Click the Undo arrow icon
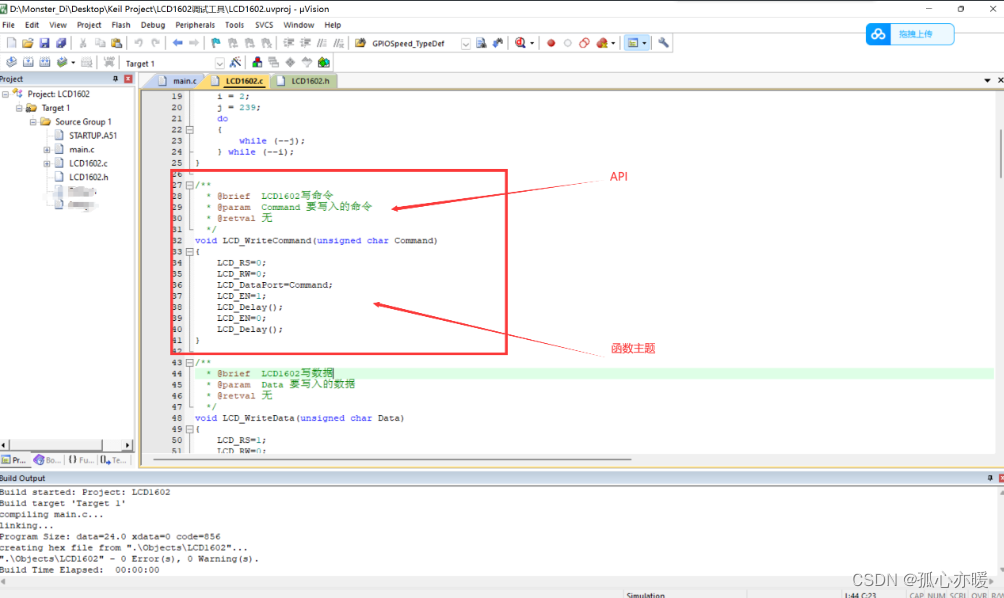1004x598 pixels. 138,43
